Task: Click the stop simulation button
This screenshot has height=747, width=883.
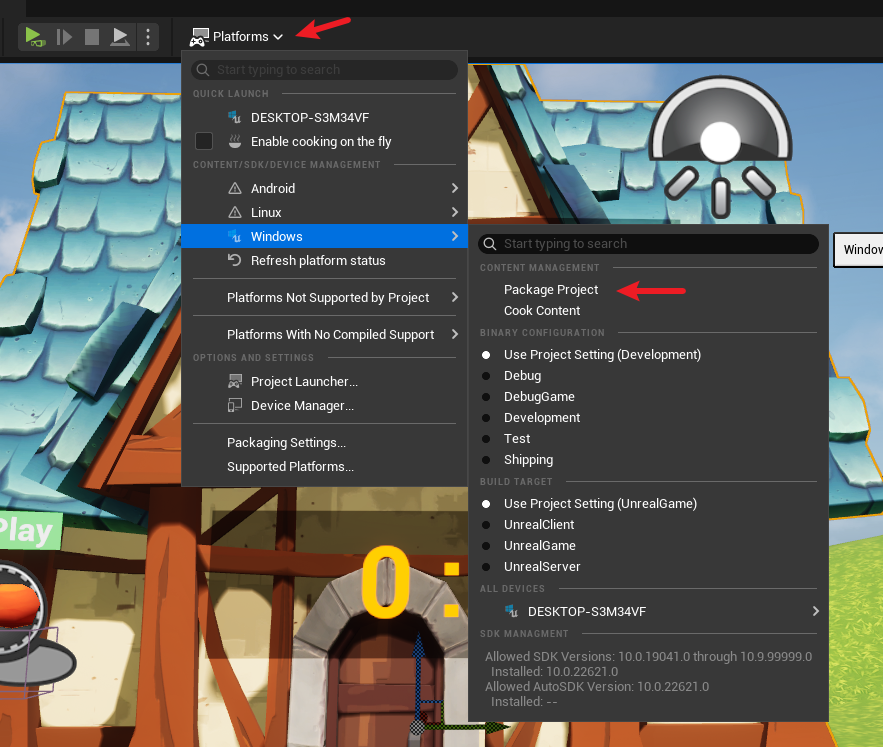Action: coord(92,37)
